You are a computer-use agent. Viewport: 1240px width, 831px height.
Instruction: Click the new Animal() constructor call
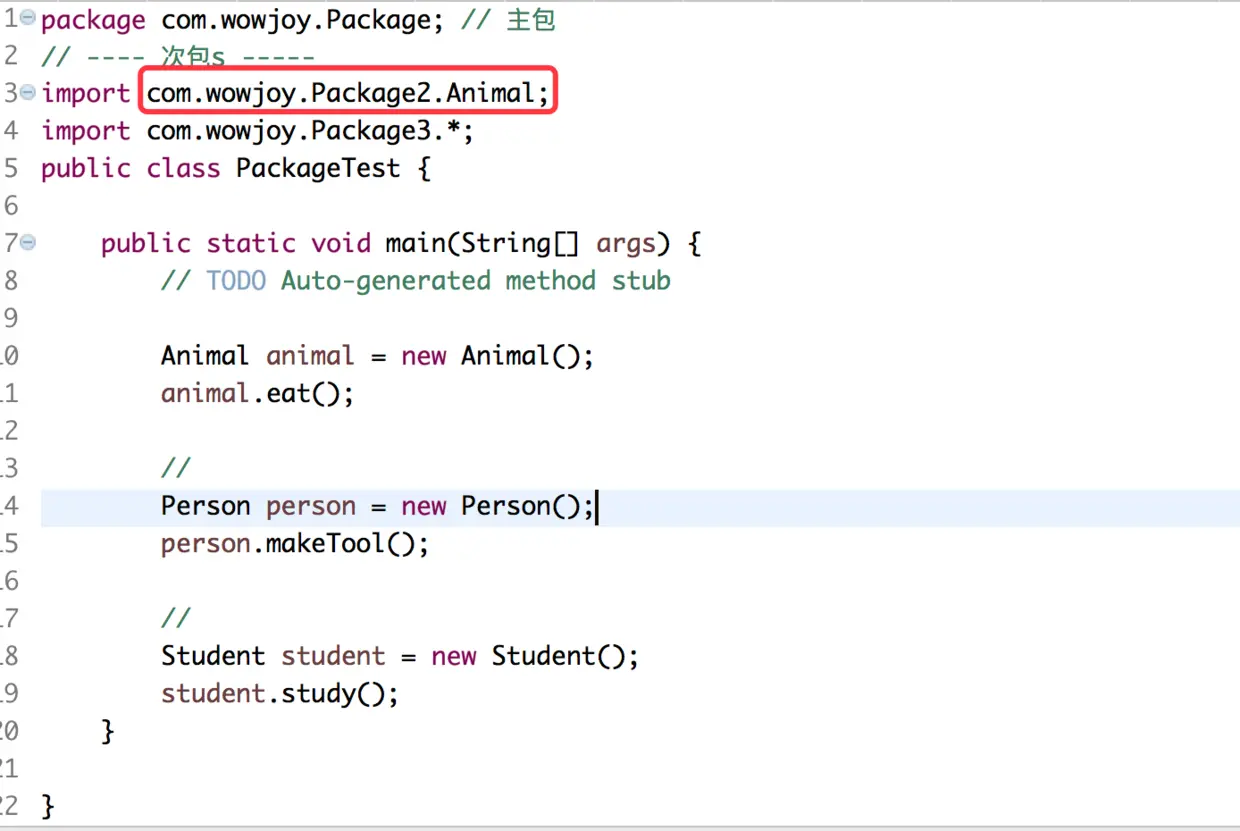pyautogui.click(x=497, y=356)
